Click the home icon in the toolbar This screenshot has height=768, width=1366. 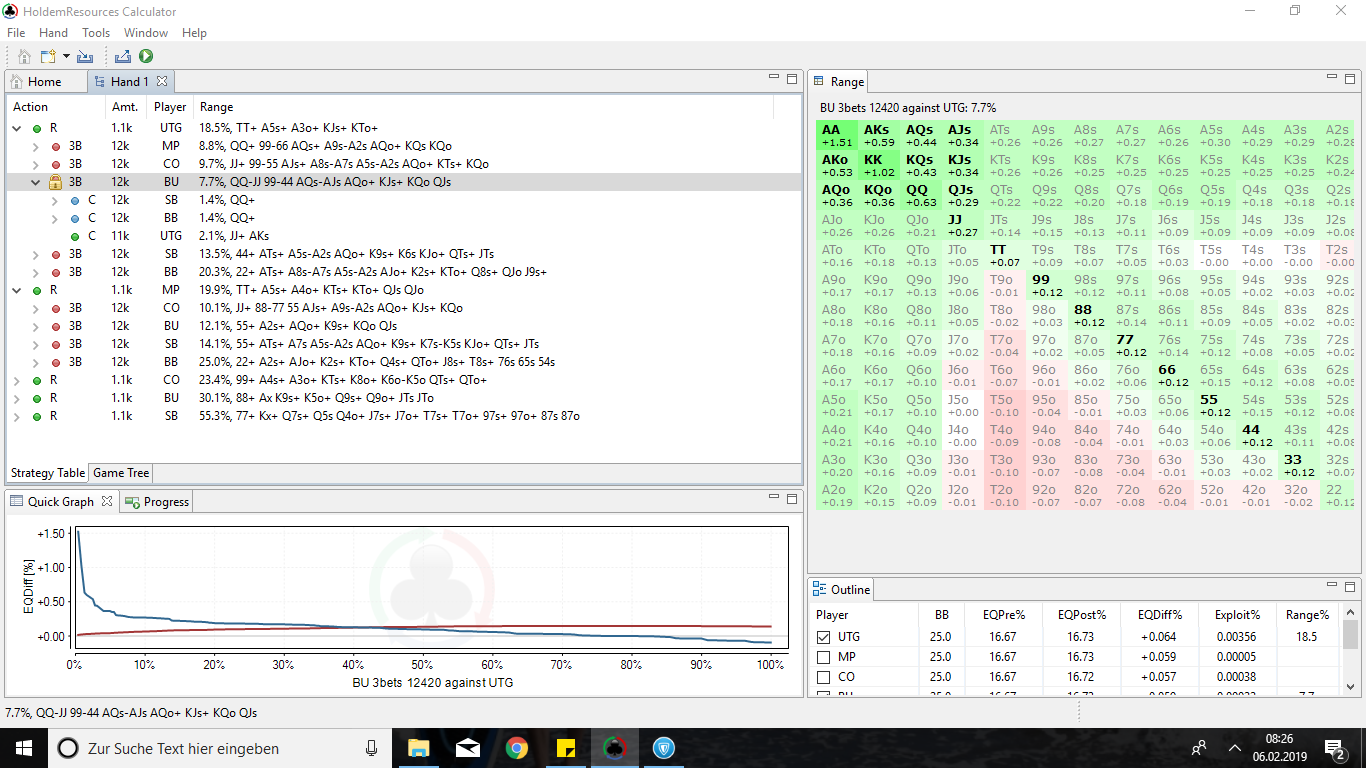pyautogui.click(x=25, y=57)
